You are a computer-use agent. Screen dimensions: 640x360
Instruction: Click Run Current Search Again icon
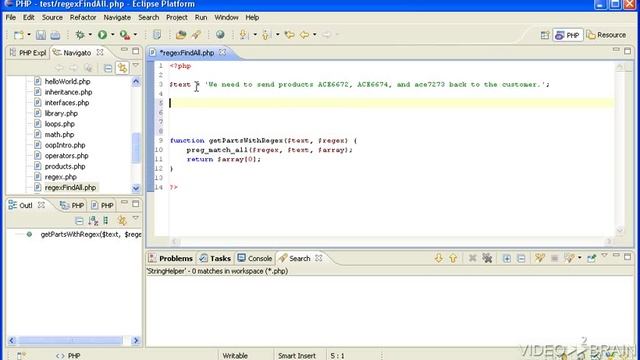pos(540,258)
